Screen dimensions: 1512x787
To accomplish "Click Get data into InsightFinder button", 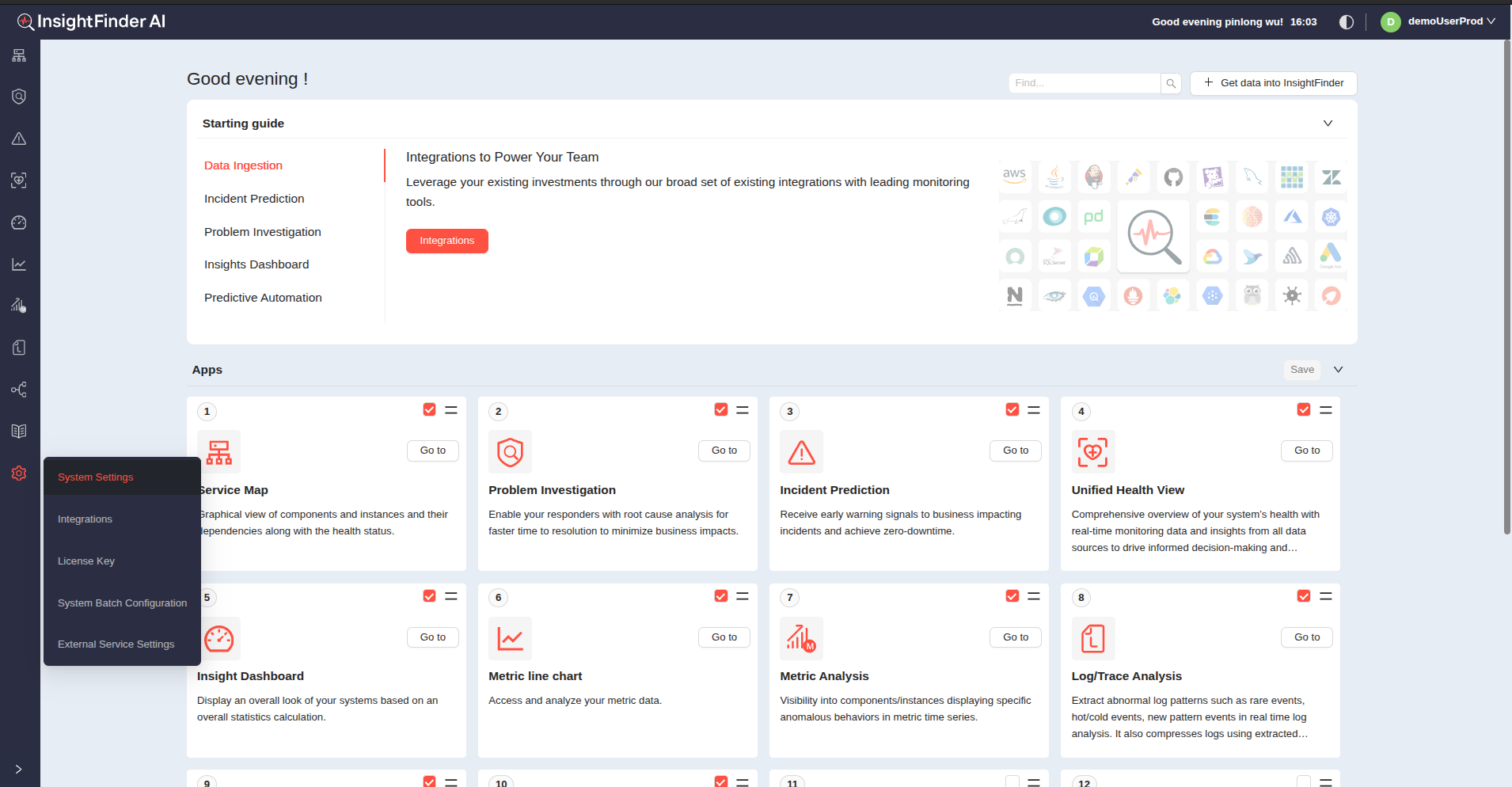I will click(x=1273, y=83).
